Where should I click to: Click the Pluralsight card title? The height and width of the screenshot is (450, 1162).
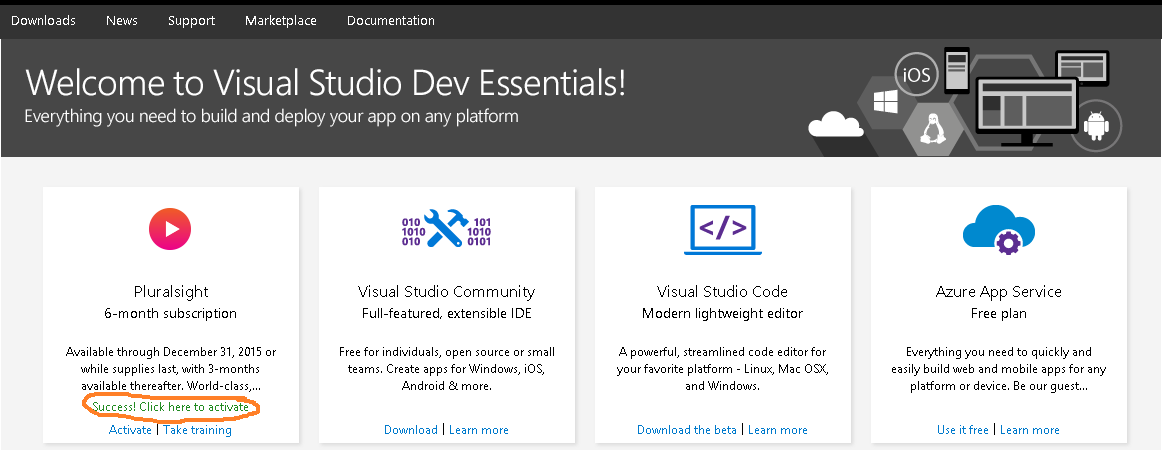171,292
